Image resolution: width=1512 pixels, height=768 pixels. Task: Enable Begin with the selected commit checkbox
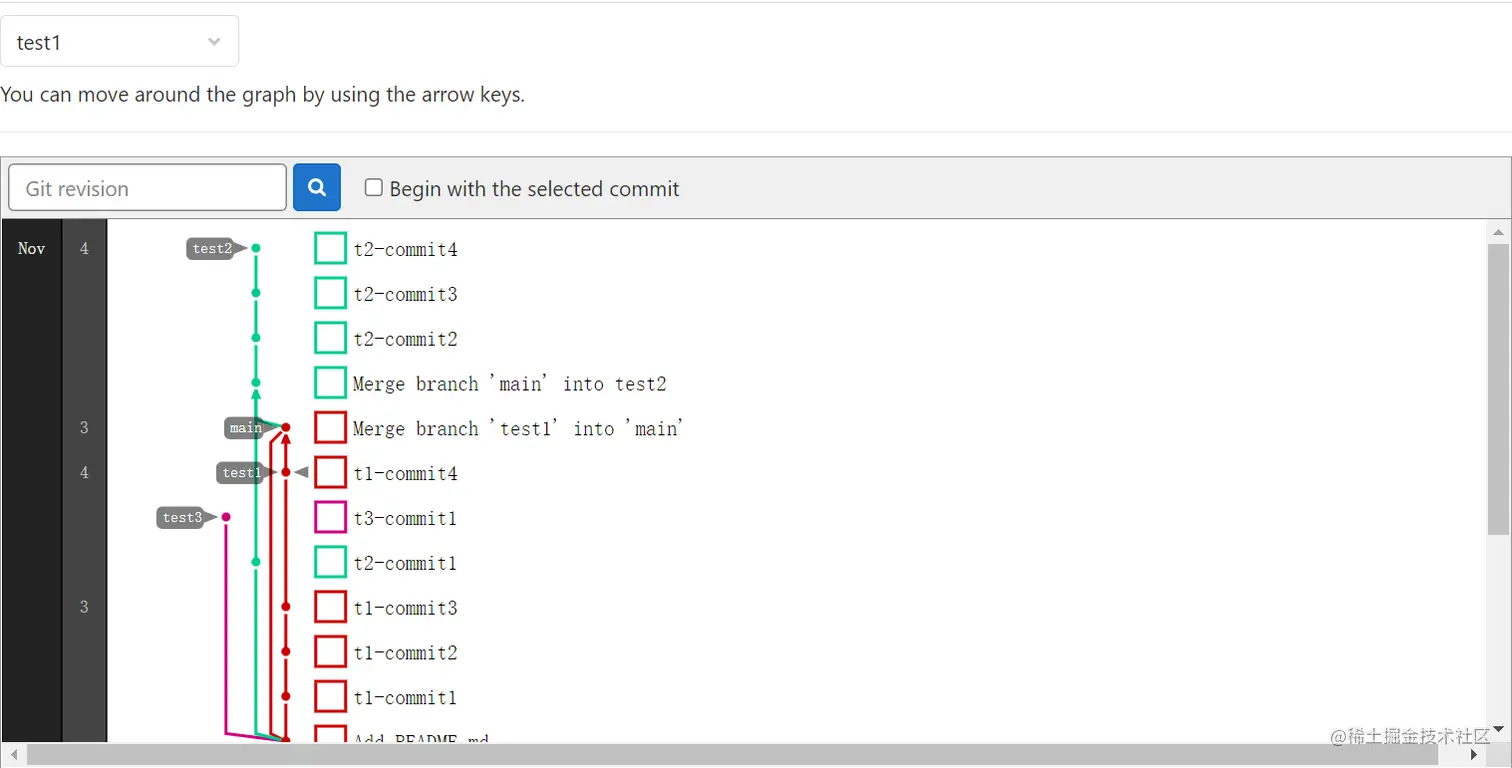(374, 187)
